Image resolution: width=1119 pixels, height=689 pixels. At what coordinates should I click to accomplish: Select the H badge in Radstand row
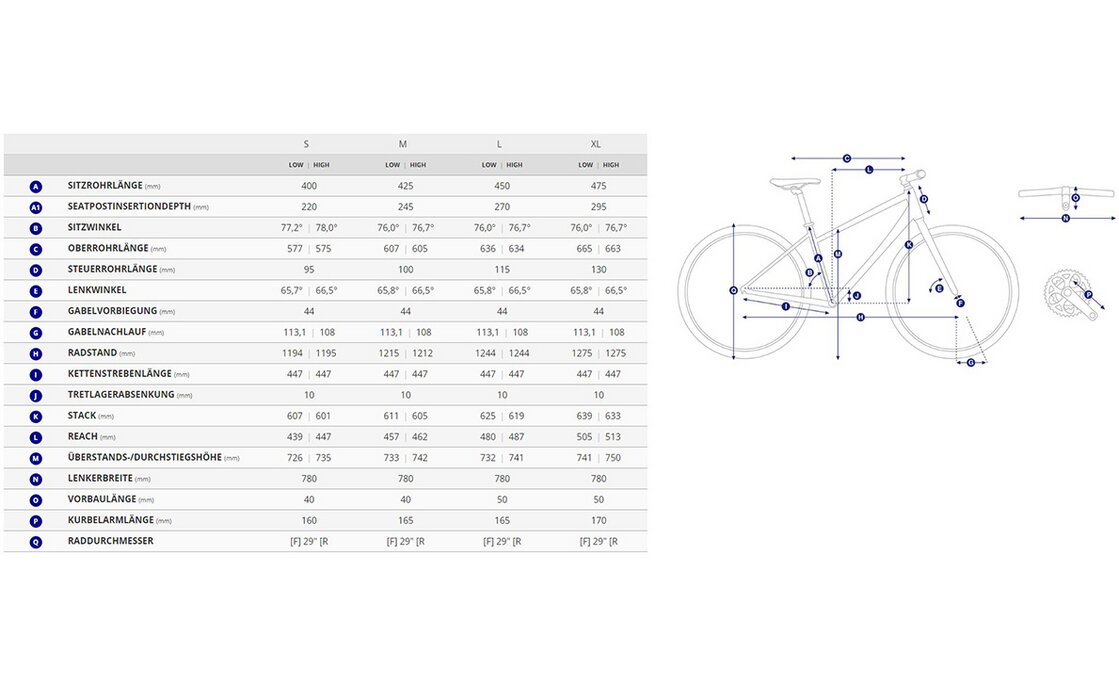[x=36, y=353]
